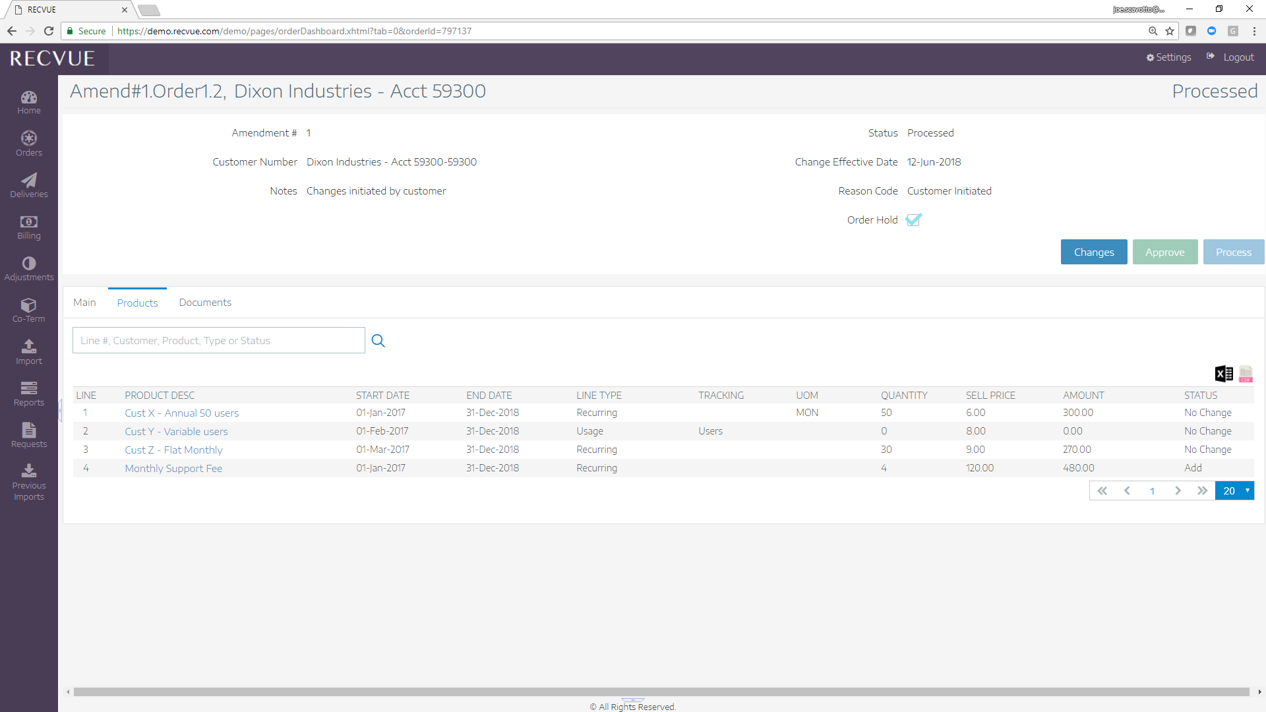This screenshot has height=712, width=1266.
Task: Go to the first page of results
Action: tap(1102, 491)
